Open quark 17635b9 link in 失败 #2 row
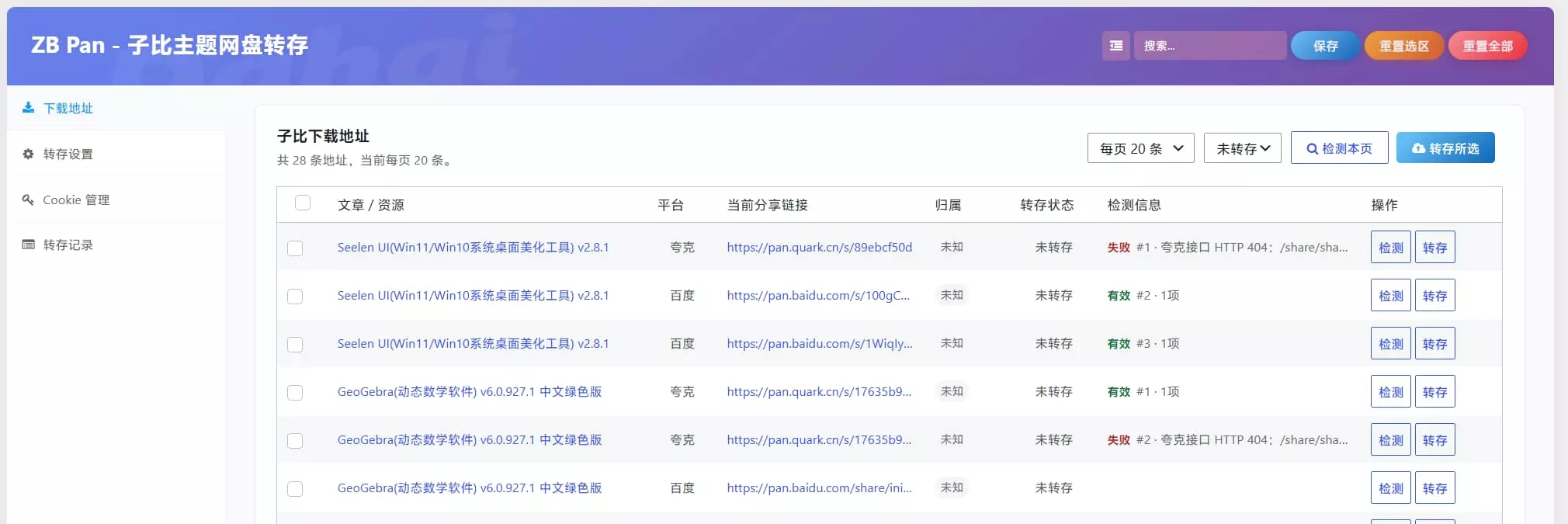This screenshot has width=1568, height=524. pos(819,439)
